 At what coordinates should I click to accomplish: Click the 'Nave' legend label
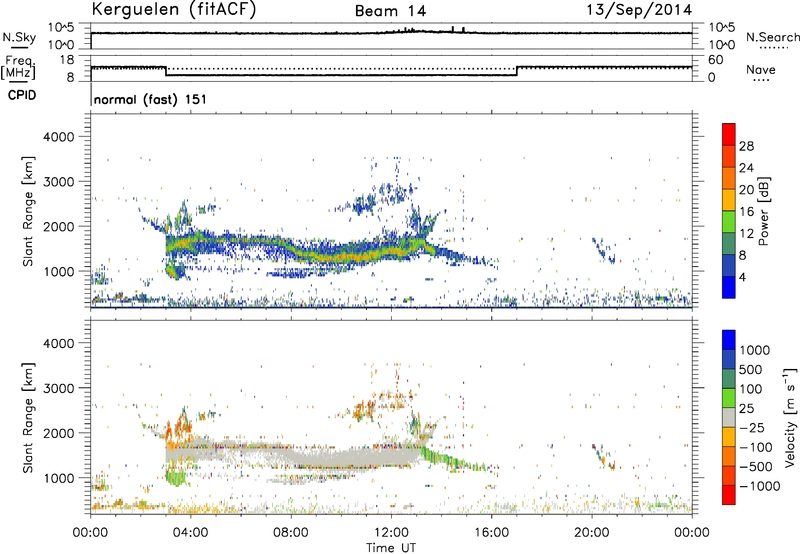[761, 69]
